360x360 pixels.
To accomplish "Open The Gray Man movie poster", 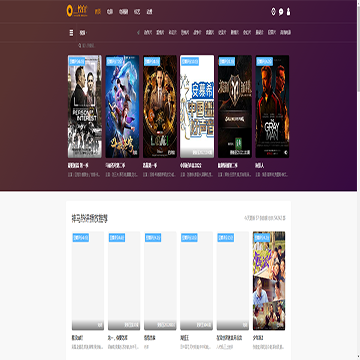I will coord(272,106).
